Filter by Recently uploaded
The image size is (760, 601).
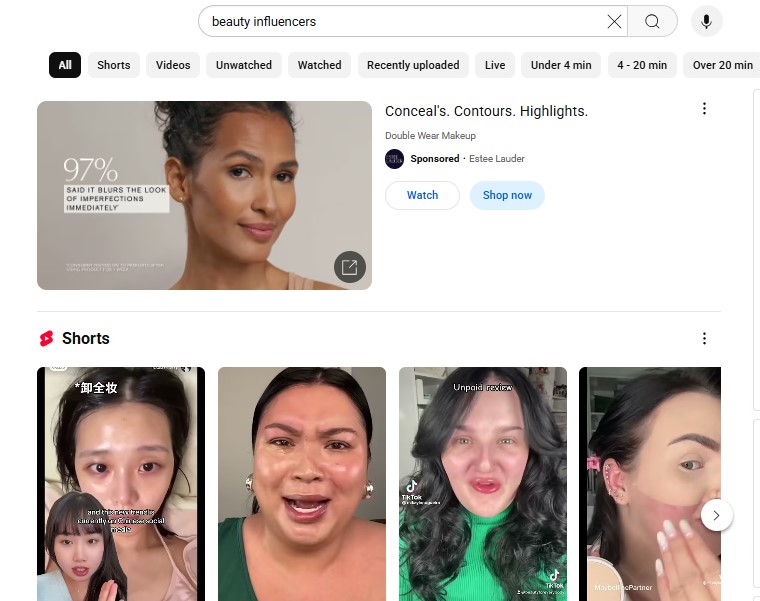click(x=413, y=65)
